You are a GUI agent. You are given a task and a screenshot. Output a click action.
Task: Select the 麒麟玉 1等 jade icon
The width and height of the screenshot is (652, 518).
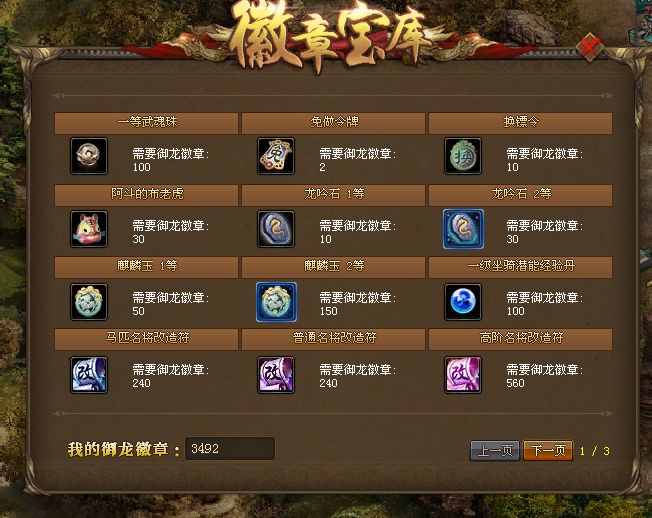(89, 302)
